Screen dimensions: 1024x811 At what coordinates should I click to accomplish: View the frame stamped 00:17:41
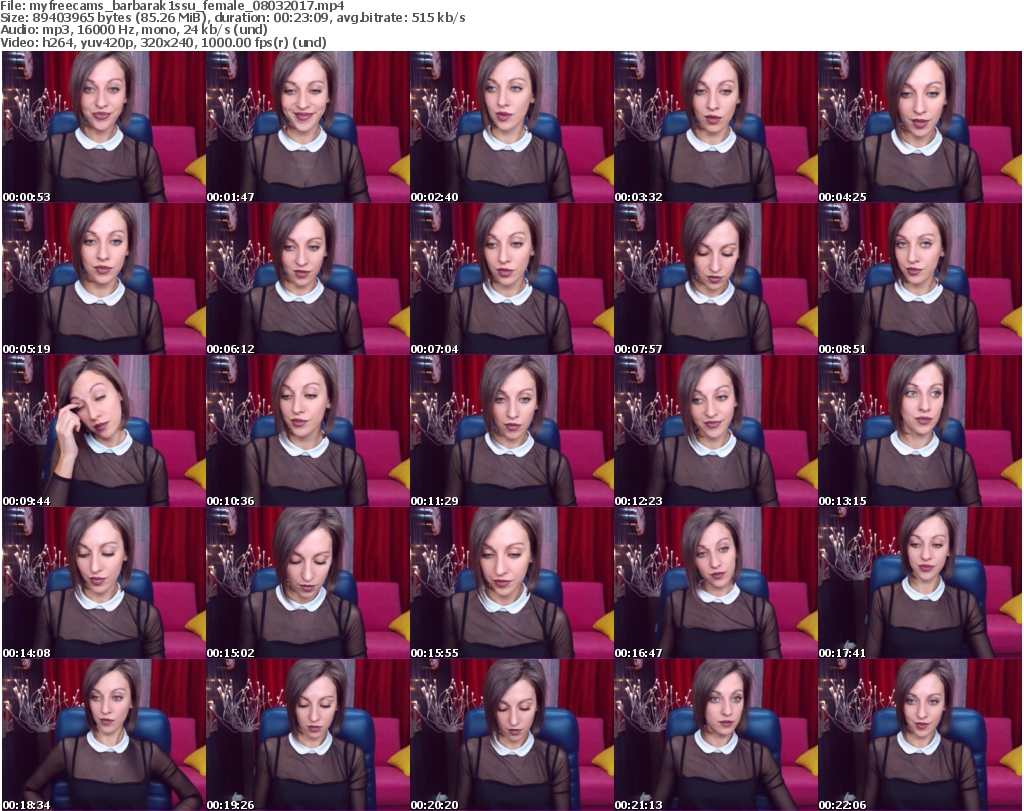click(920, 582)
